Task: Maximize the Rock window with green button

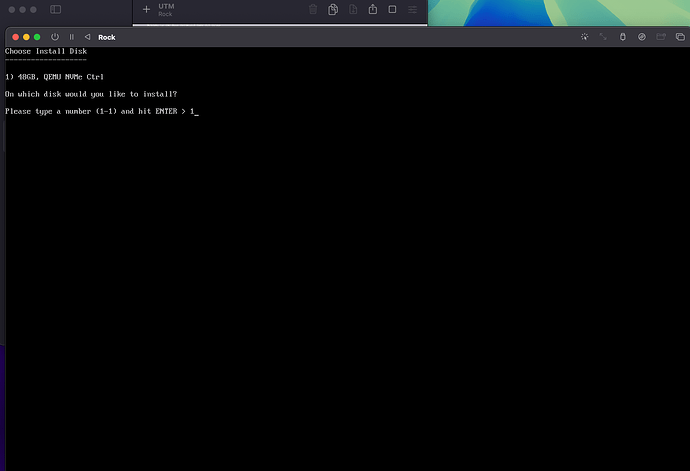Action: (37, 37)
